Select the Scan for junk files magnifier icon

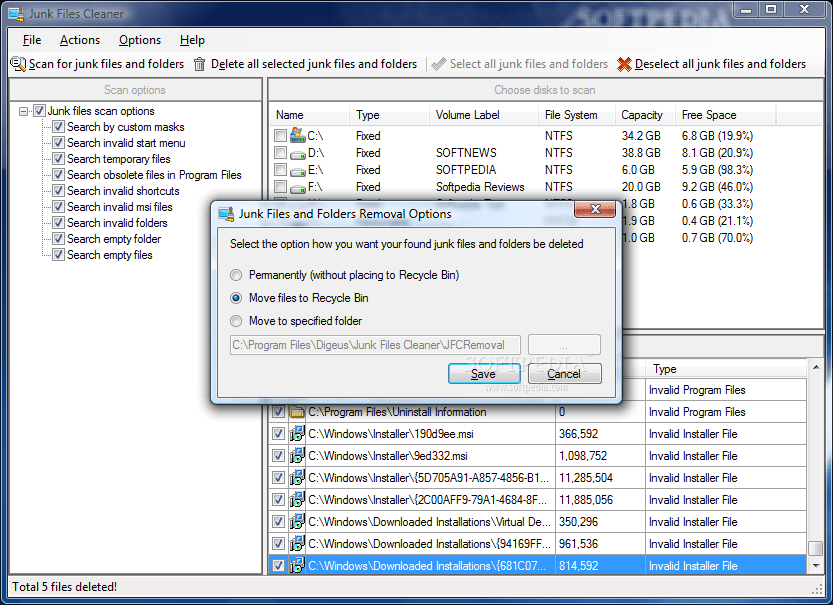click(18, 63)
